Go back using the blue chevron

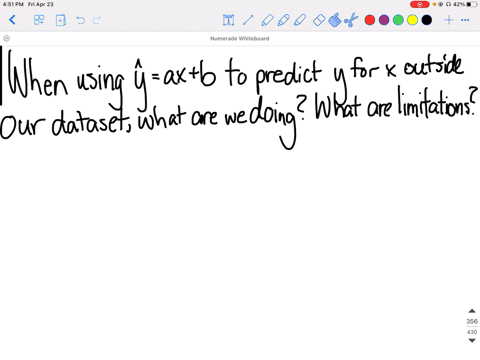pos(12,20)
